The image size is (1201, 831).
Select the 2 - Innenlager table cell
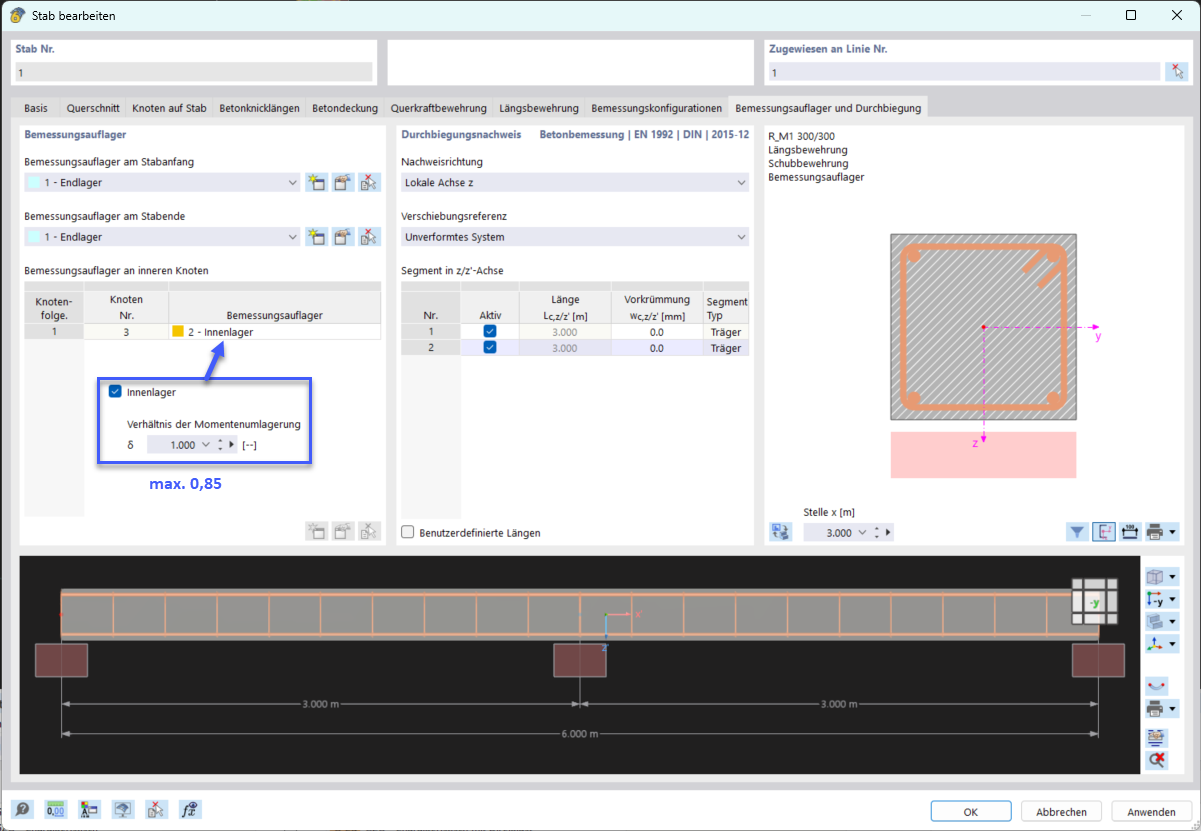(275, 331)
